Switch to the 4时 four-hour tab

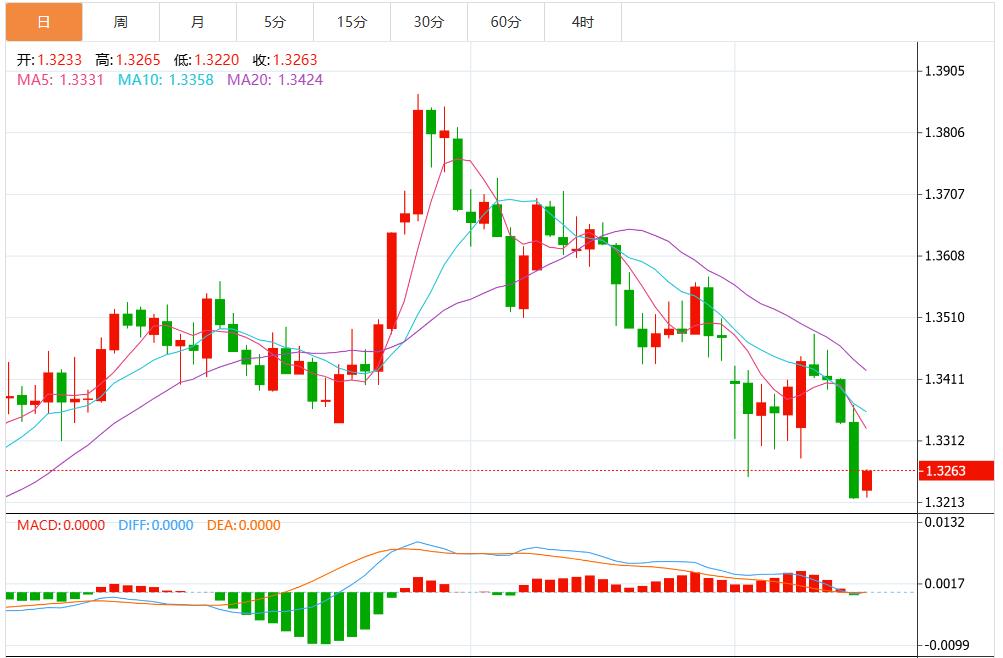tap(582, 22)
